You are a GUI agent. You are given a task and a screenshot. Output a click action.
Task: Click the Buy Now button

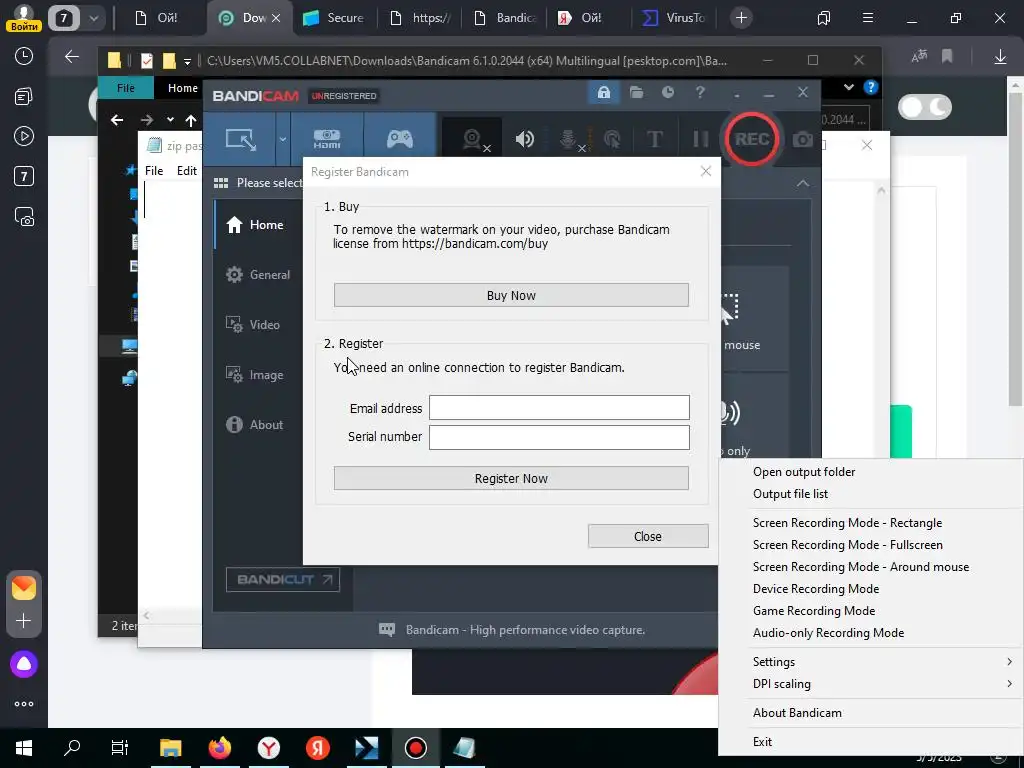point(511,295)
